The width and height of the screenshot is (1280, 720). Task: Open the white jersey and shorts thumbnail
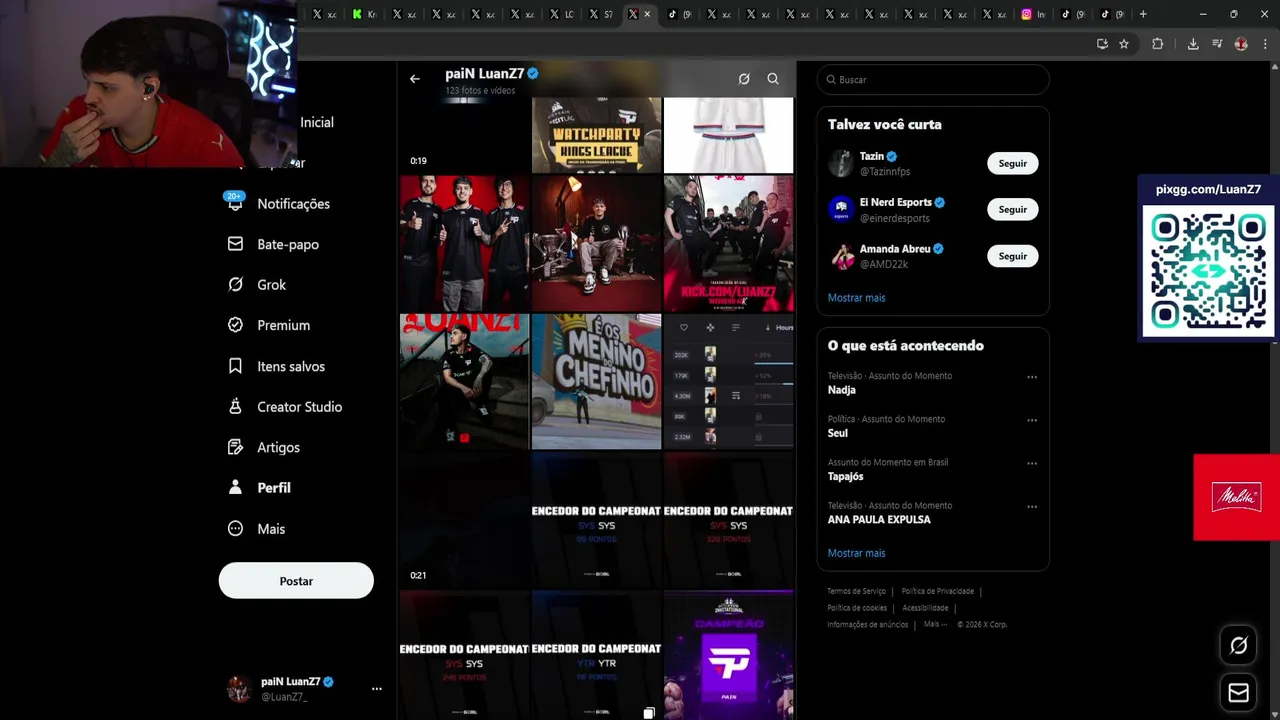point(729,135)
